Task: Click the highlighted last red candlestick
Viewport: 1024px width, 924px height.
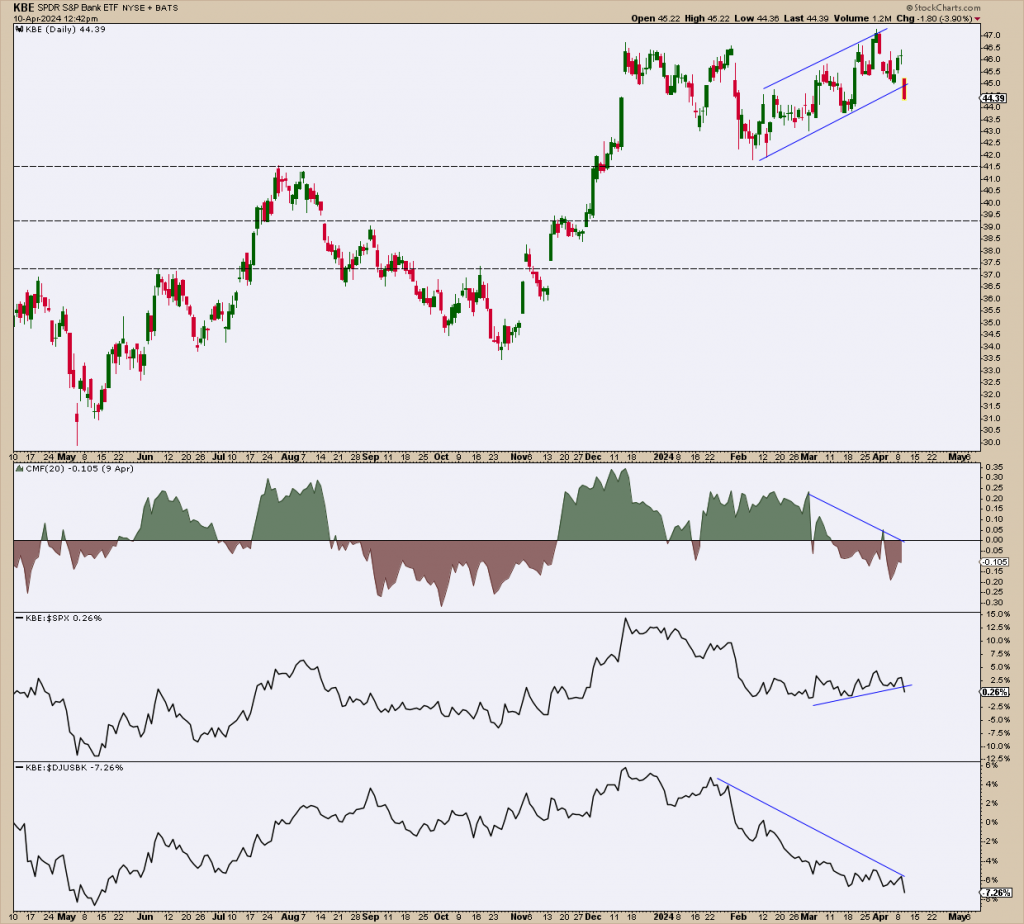Action: [904, 89]
